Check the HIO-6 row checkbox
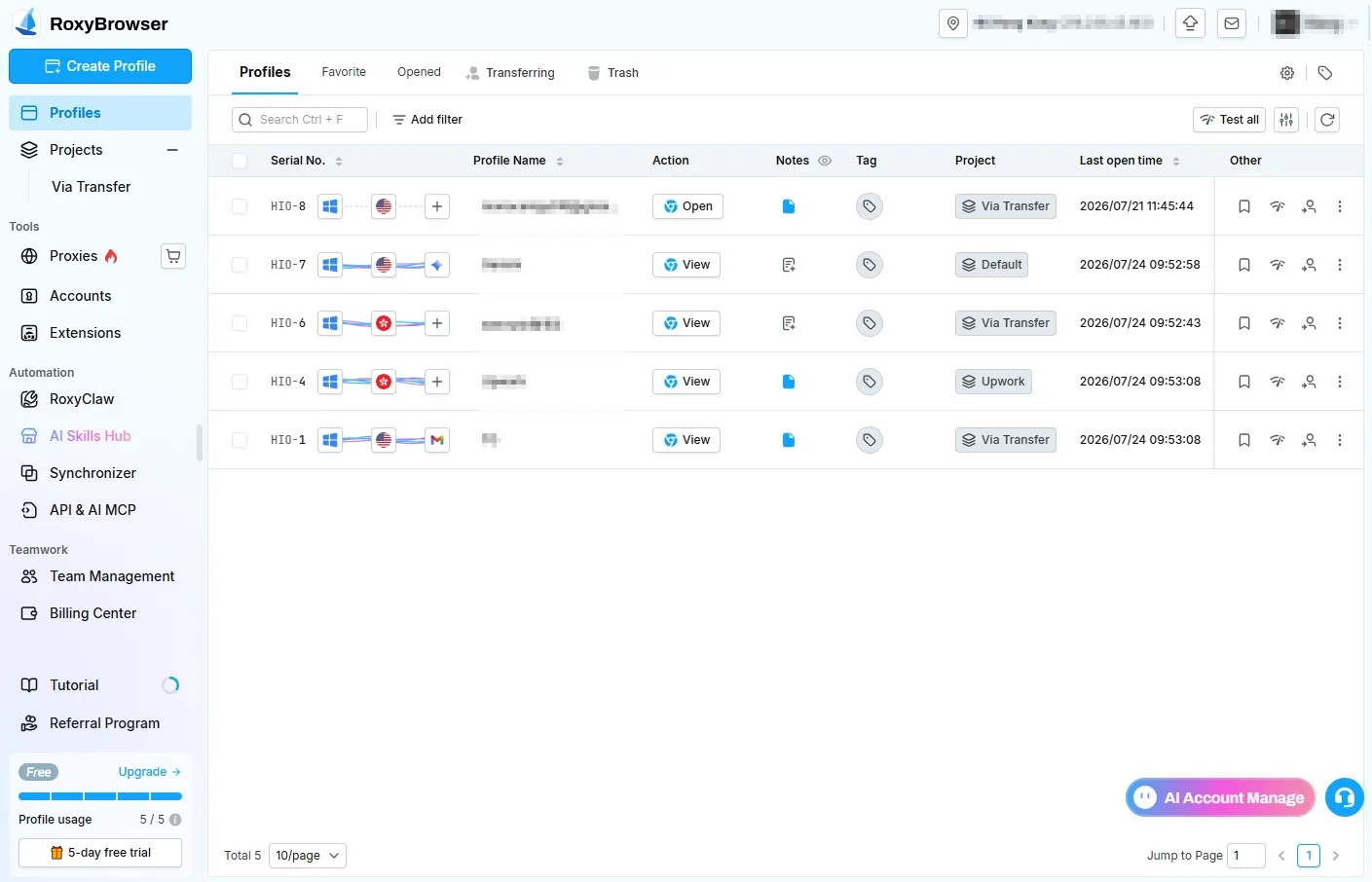The height and width of the screenshot is (882, 1372). pyautogui.click(x=240, y=323)
